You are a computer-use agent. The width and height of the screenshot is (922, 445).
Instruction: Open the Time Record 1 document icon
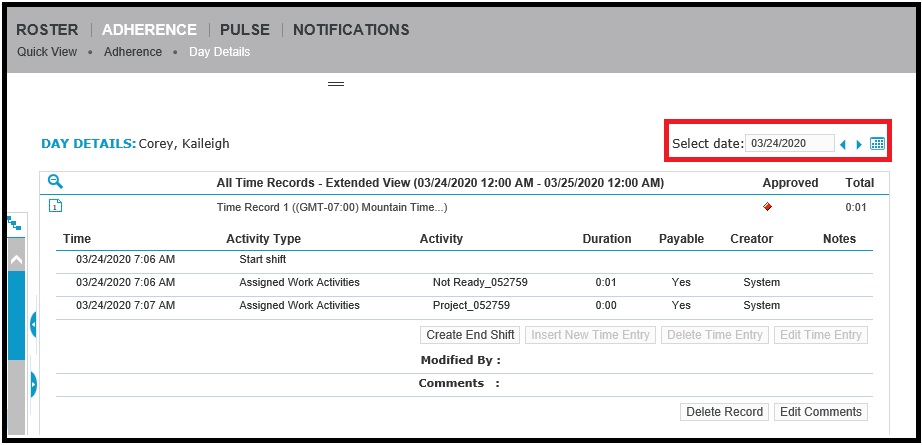click(55, 206)
